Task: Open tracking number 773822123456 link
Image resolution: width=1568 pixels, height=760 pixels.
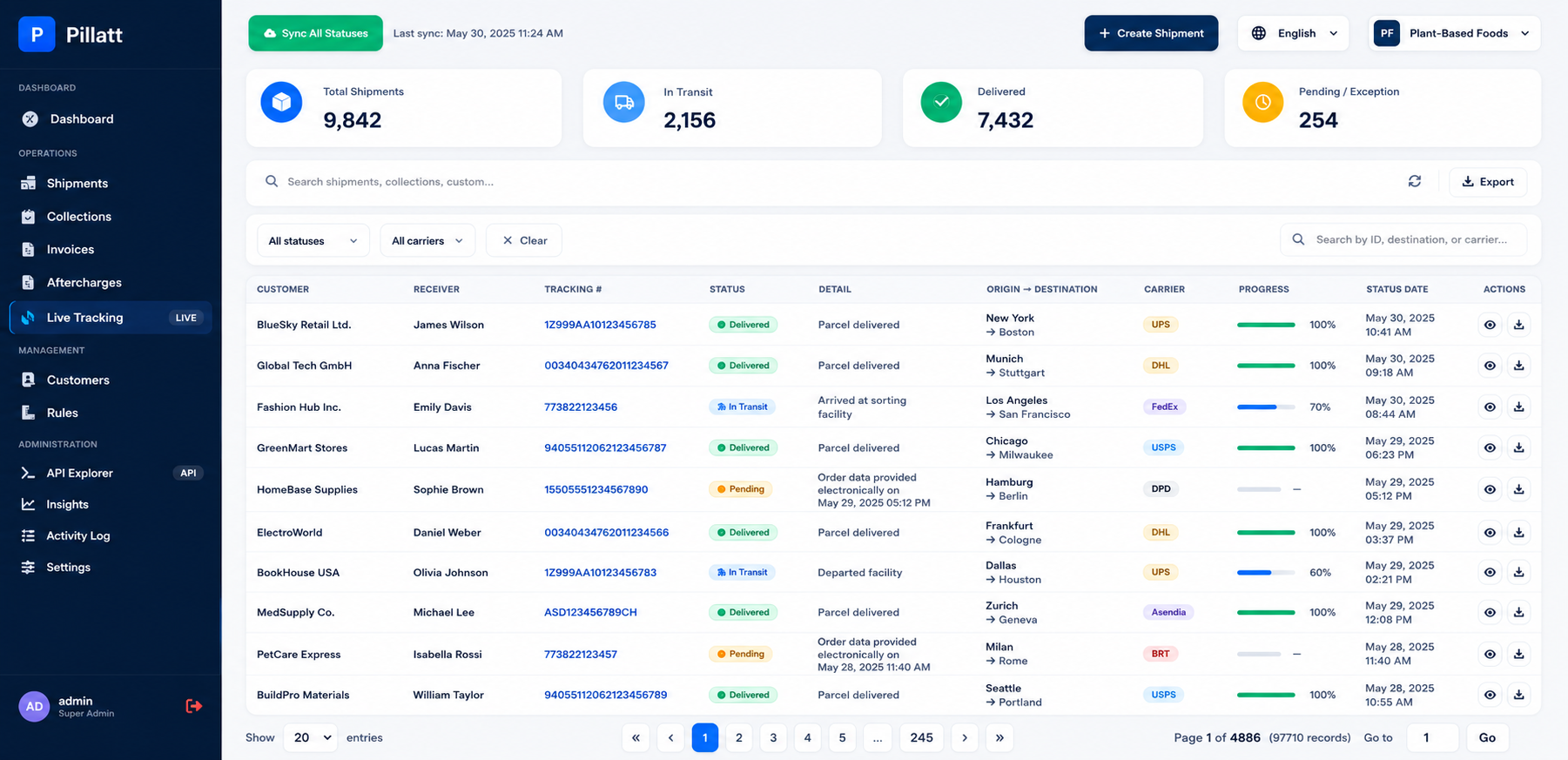Action: point(581,407)
